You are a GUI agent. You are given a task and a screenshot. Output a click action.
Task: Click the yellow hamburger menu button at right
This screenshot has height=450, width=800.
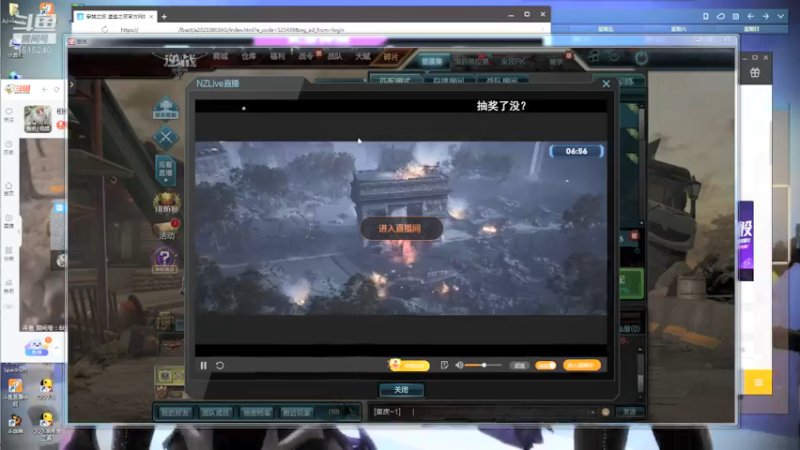click(x=758, y=383)
